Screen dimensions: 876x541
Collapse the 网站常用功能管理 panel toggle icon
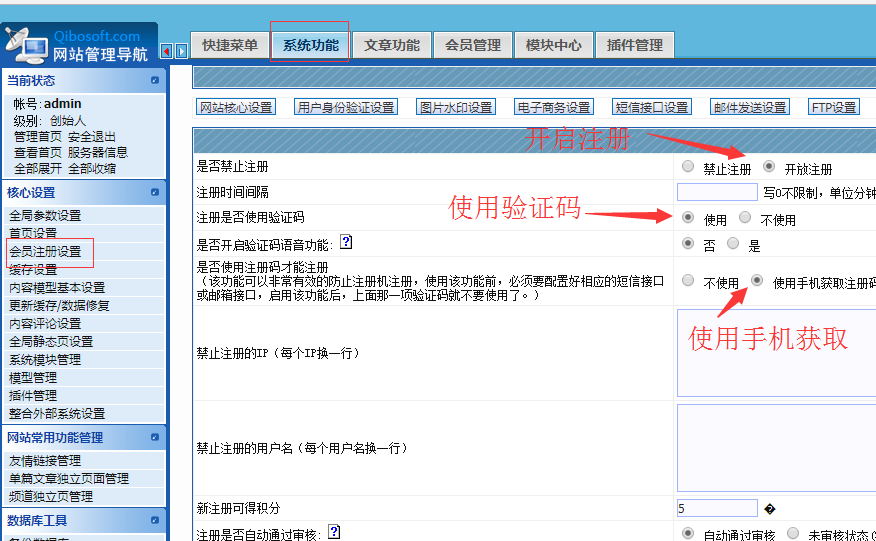point(155,437)
